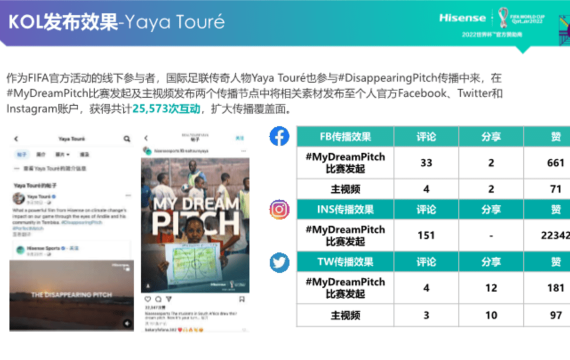
Task: Tap Yaya Touré's avatar on the Facebook post
Action: click(x=19, y=199)
